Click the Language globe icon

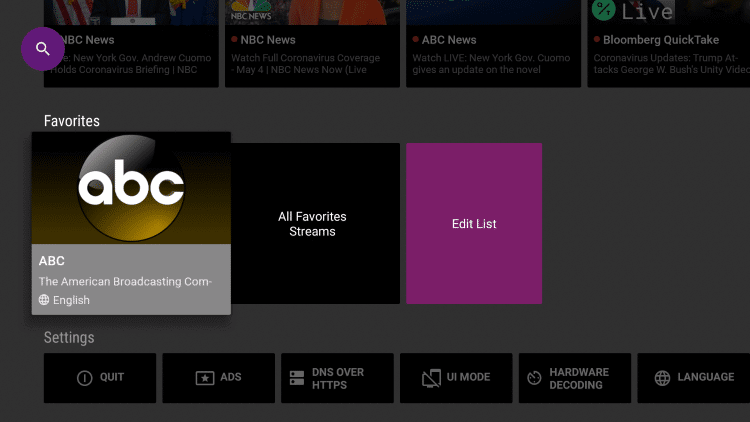(x=662, y=378)
